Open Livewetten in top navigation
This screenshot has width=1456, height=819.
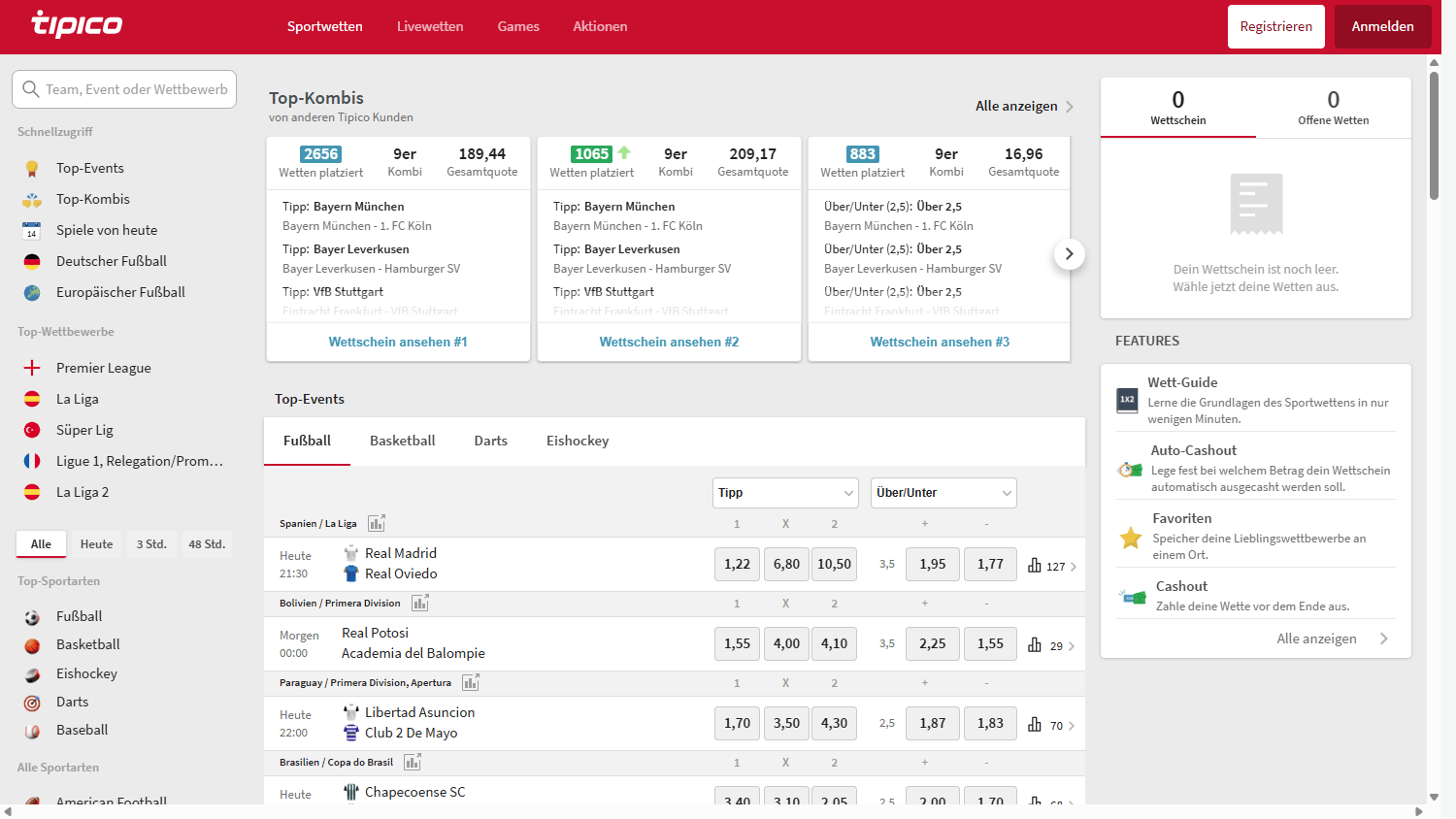pos(430,26)
